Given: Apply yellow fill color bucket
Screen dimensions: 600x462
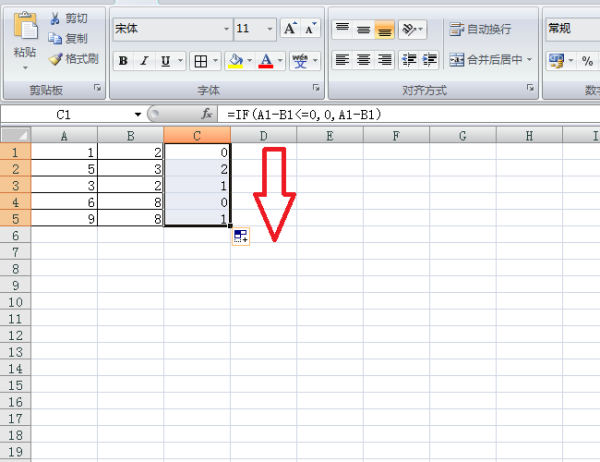Looking at the screenshot, I should [x=236, y=60].
